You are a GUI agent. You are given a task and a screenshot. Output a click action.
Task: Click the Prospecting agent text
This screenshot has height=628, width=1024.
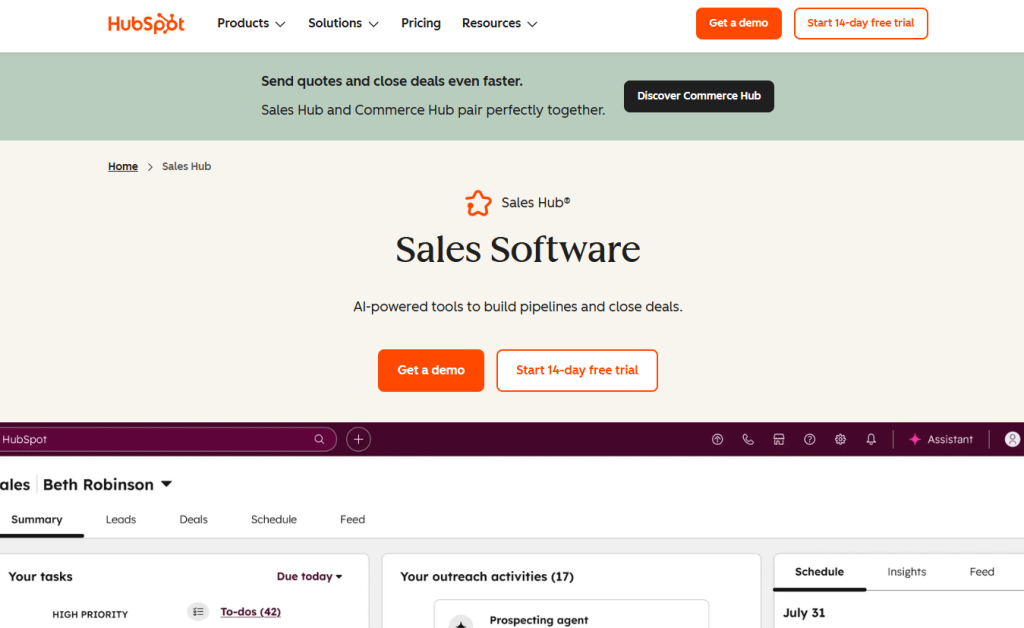(539, 620)
